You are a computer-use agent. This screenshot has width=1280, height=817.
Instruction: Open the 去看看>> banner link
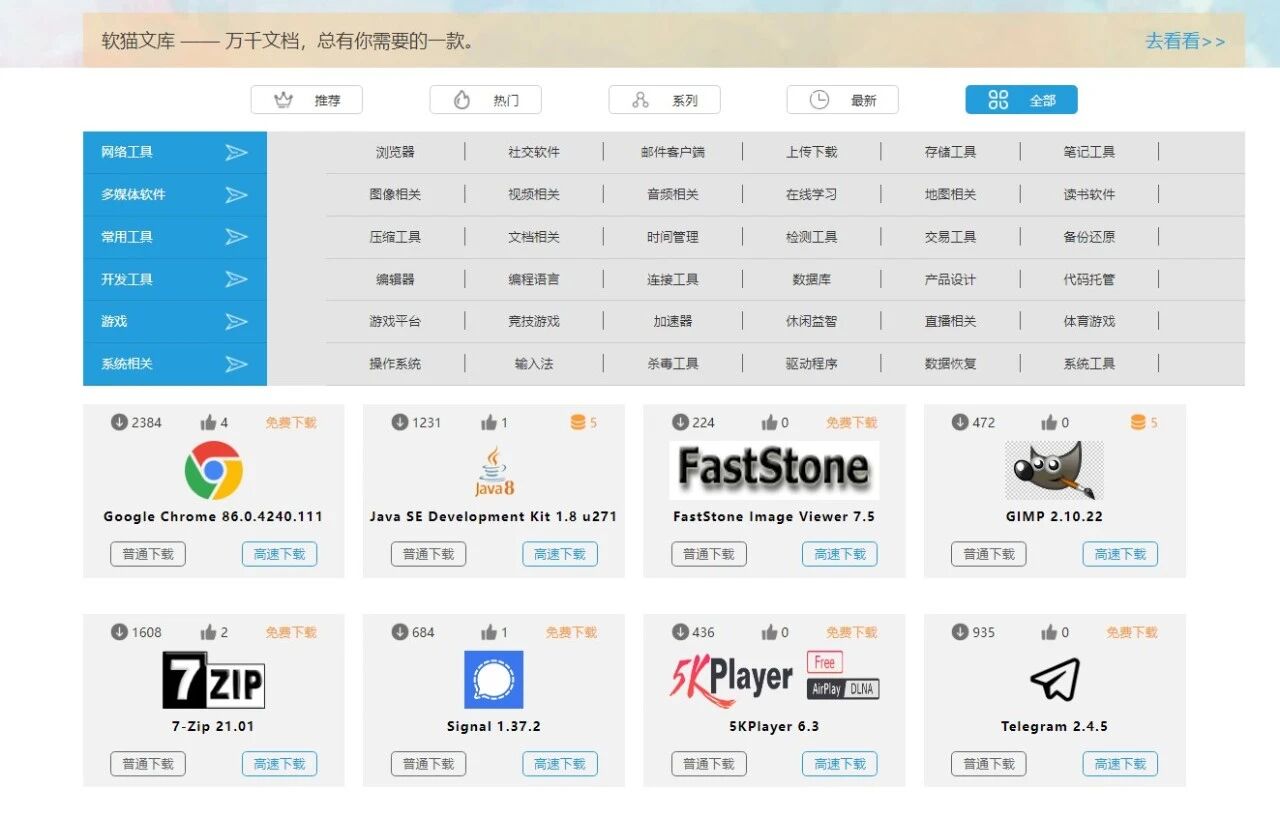pos(1183,41)
